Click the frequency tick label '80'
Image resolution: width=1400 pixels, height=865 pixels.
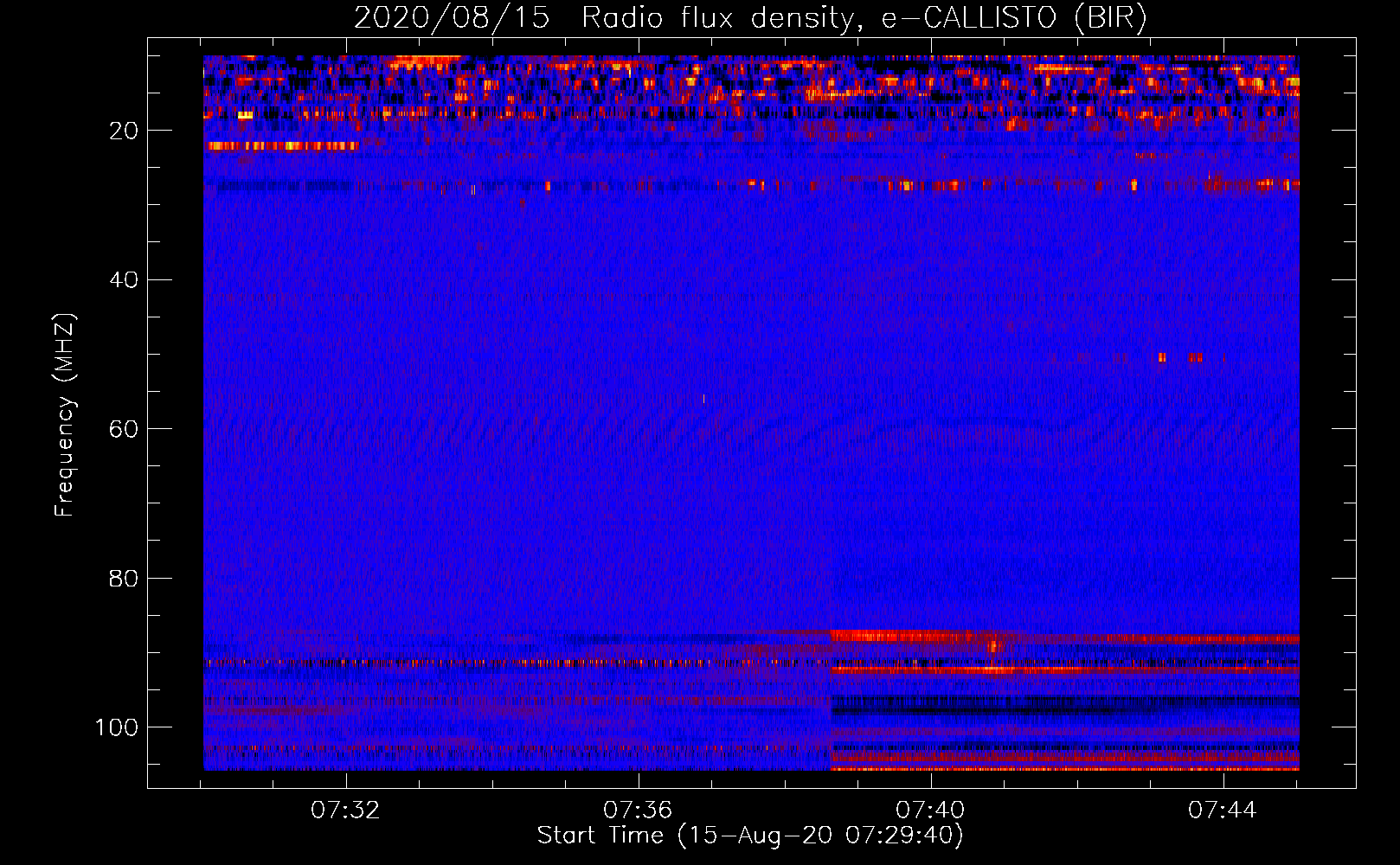pyautogui.click(x=124, y=578)
